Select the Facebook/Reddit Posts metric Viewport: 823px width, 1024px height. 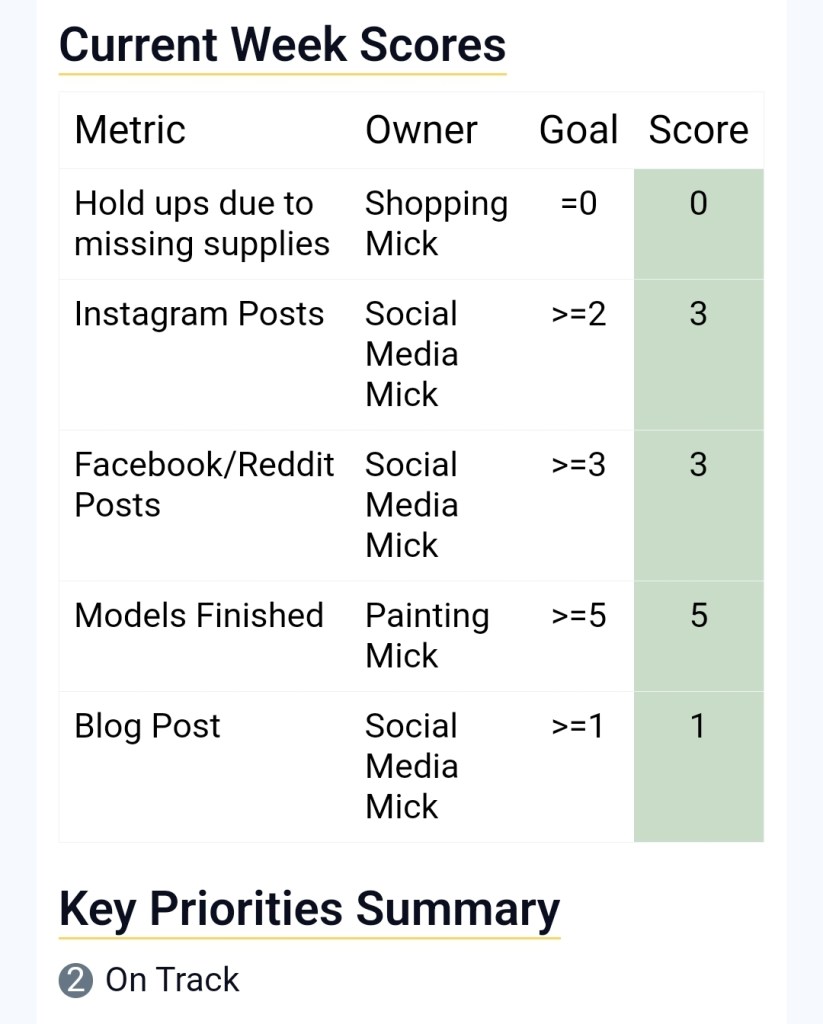[x=204, y=485]
